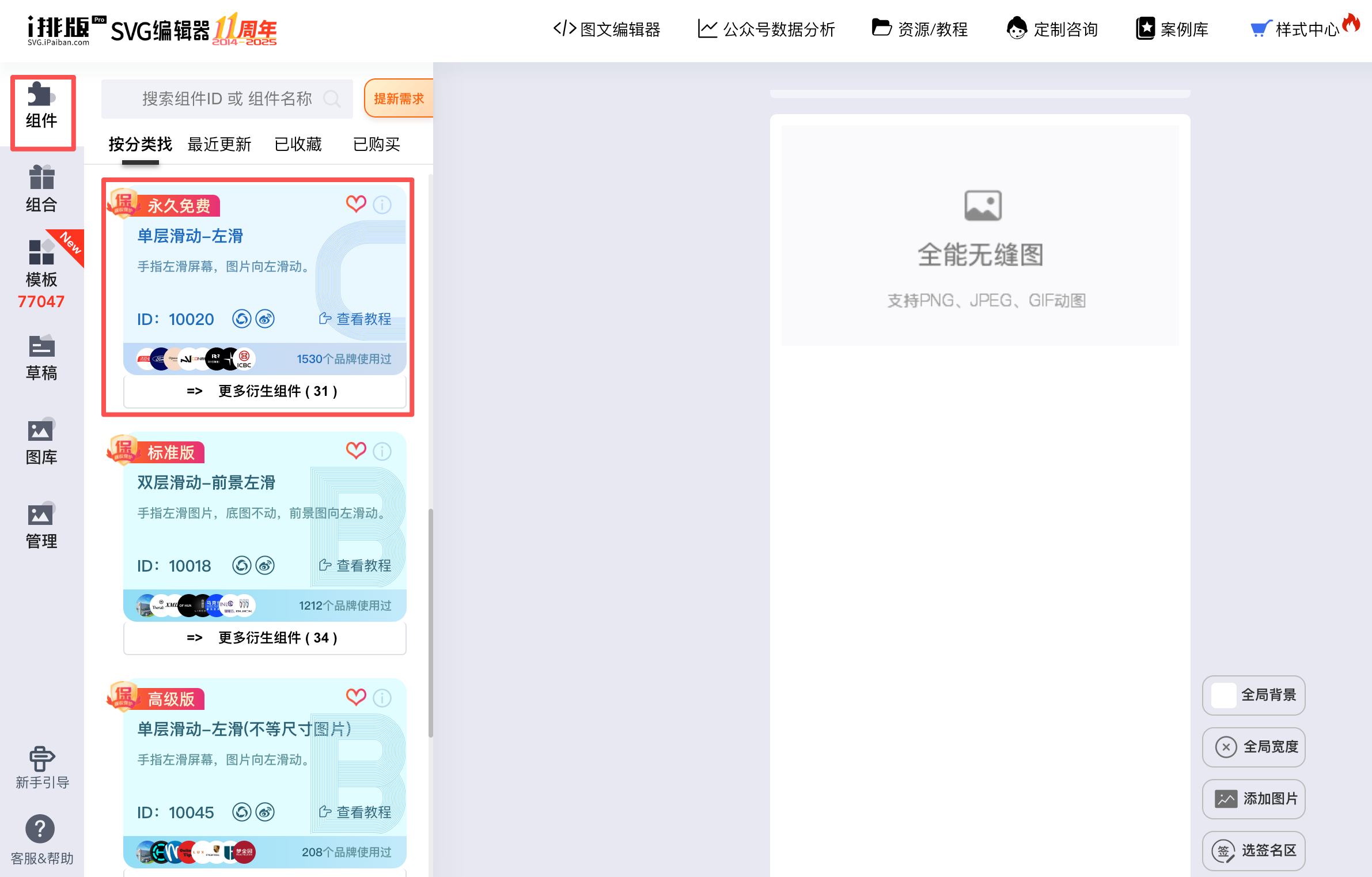Open the 图库 image library icon

[x=41, y=441]
